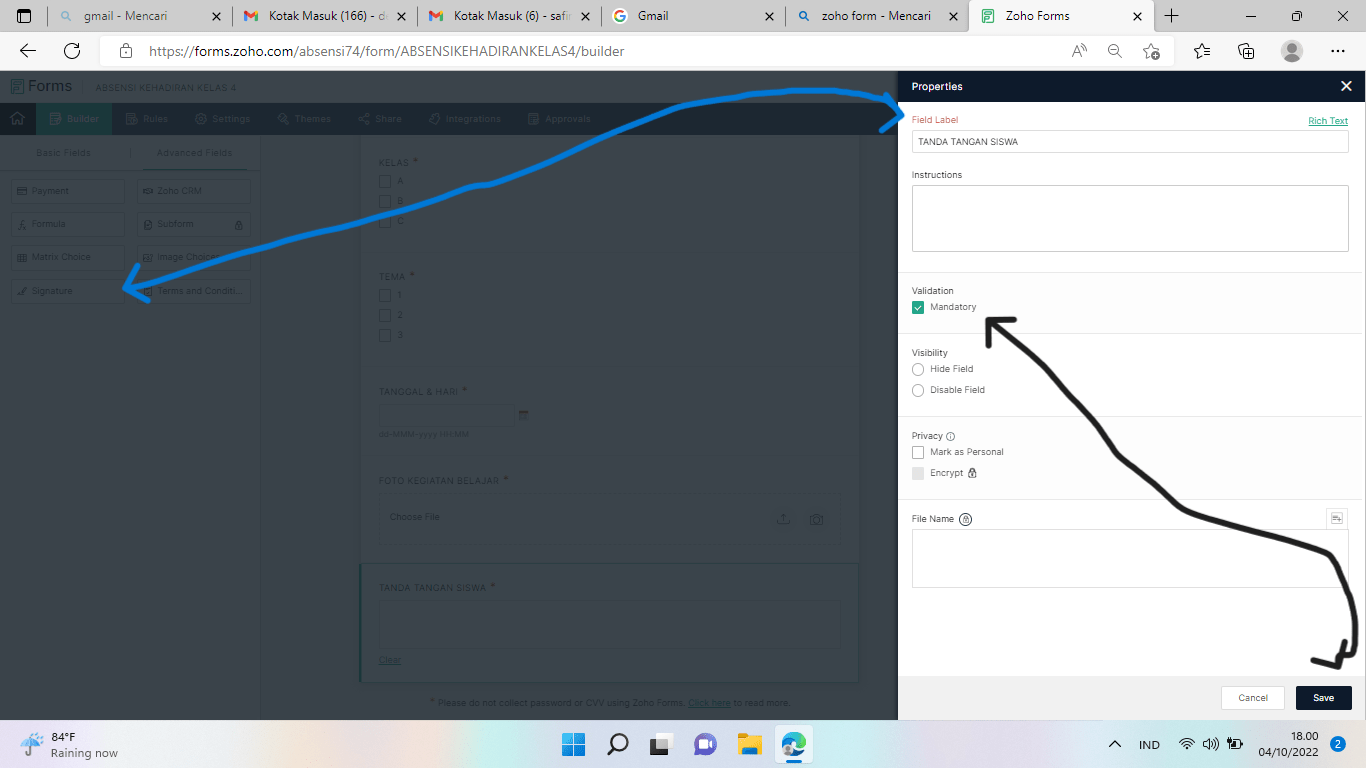Check TEMA option 3 checkbox
1366x768 pixels.
tap(385, 335)
